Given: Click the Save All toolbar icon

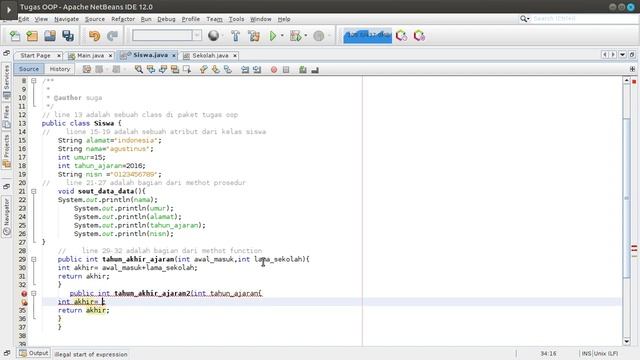Looking at the screenshot, I should tap(68, 36).
